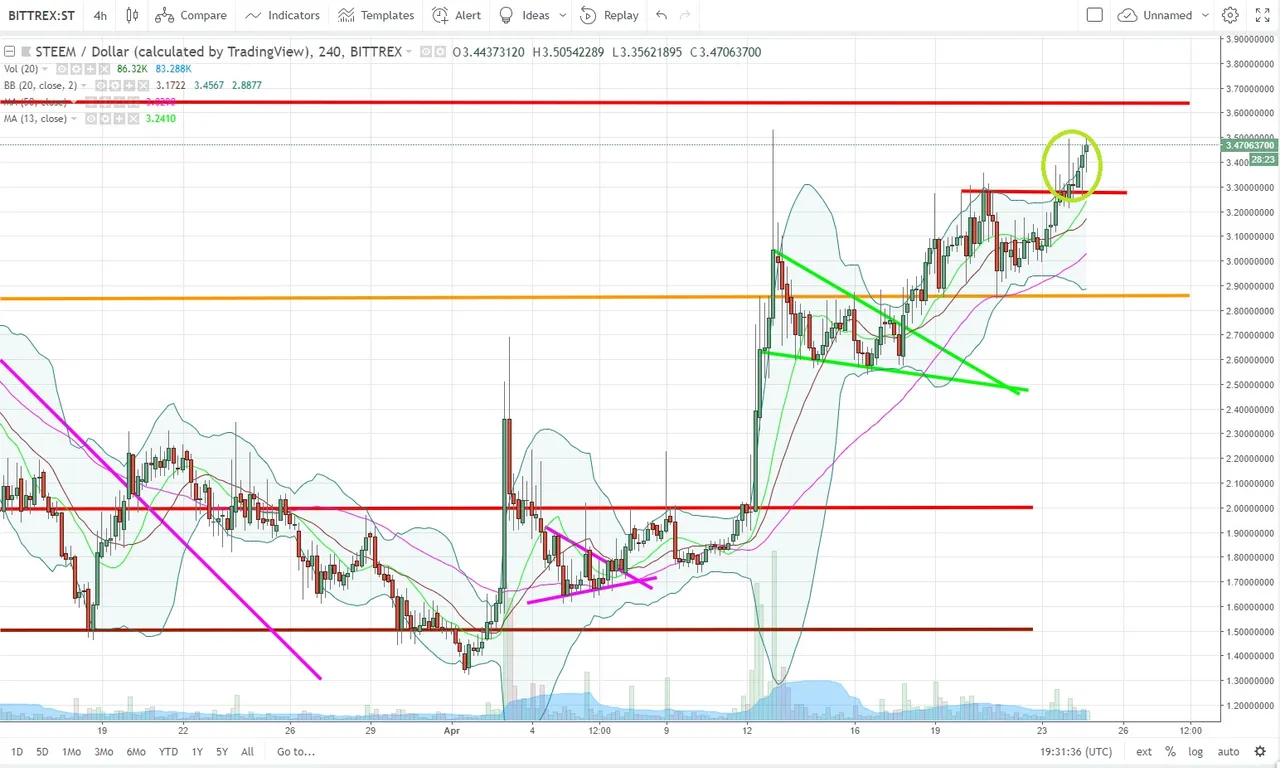The width and height of the screenshot is (1280, 768).
Task: Open the Ideas lightbulb button
Action: [524, 15]
